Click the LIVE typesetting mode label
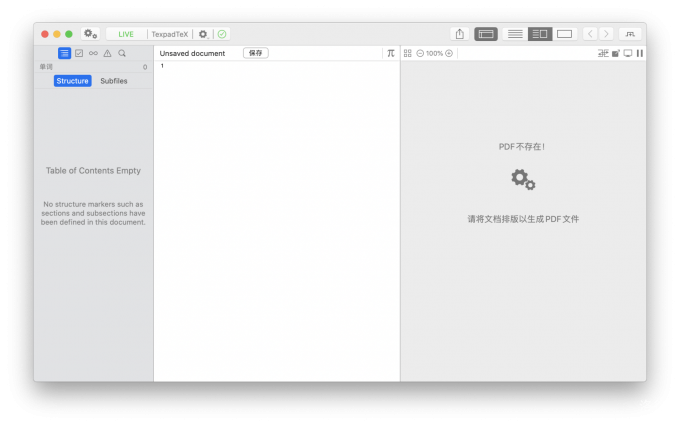 tap(126, 34)
